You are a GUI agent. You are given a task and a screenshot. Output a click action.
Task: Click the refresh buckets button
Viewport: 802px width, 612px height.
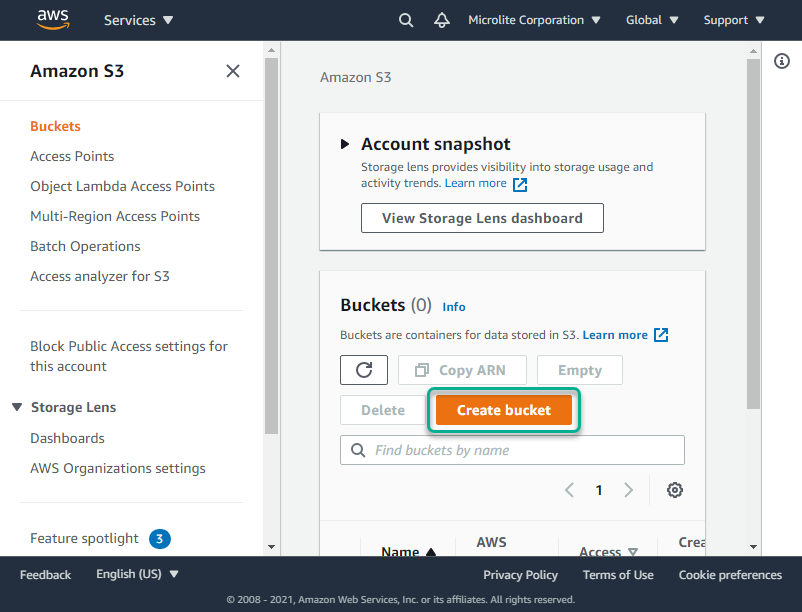pyautogui.click(x=364, y=370)
